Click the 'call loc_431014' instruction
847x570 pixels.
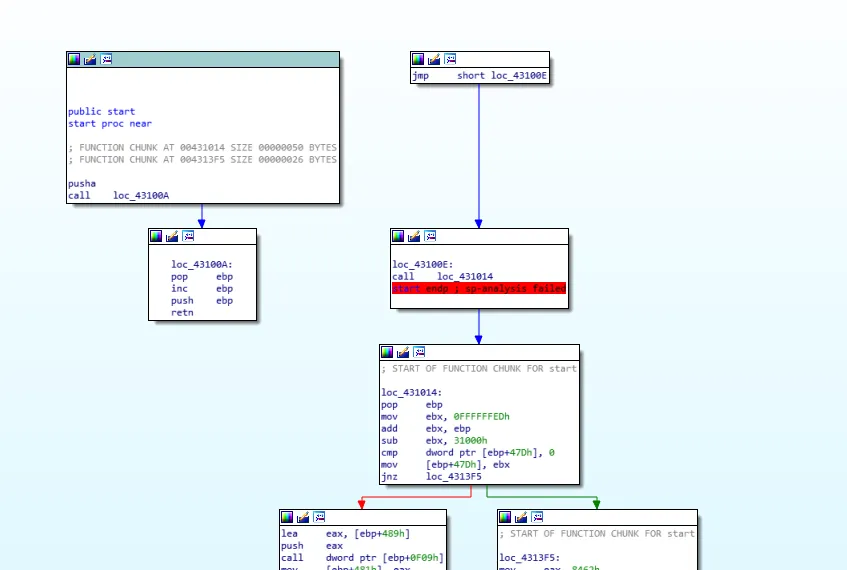pos(442,277)
